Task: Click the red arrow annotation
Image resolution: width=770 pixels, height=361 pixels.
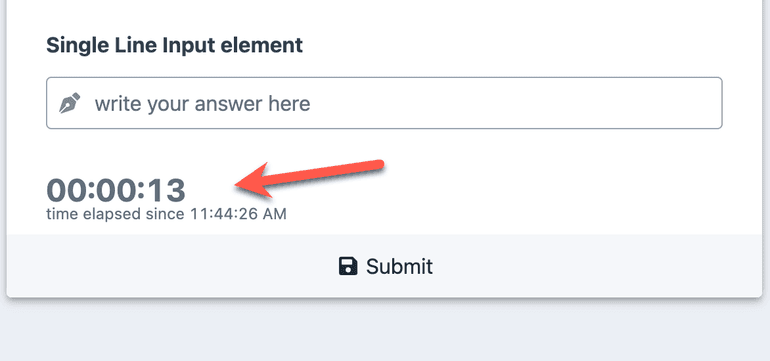Action: 309,179
